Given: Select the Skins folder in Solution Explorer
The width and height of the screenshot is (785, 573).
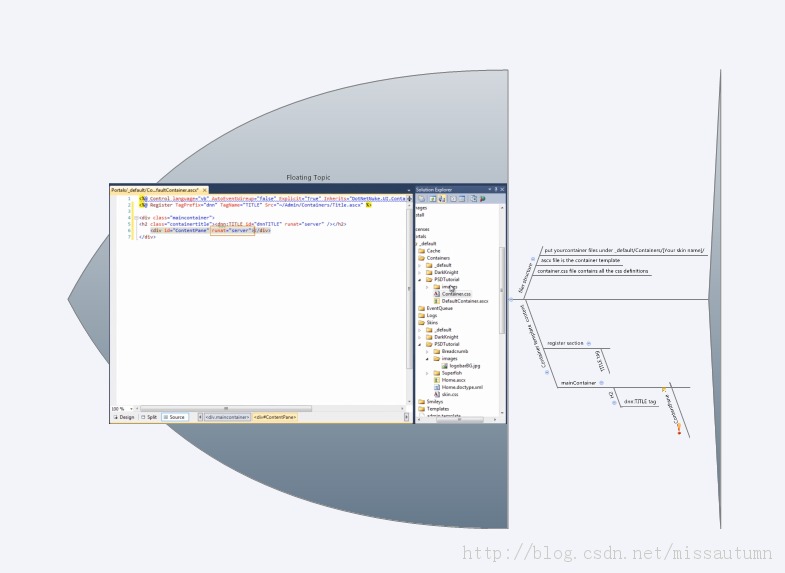Looking at the screenshot, I should click(x=432, y=323).
